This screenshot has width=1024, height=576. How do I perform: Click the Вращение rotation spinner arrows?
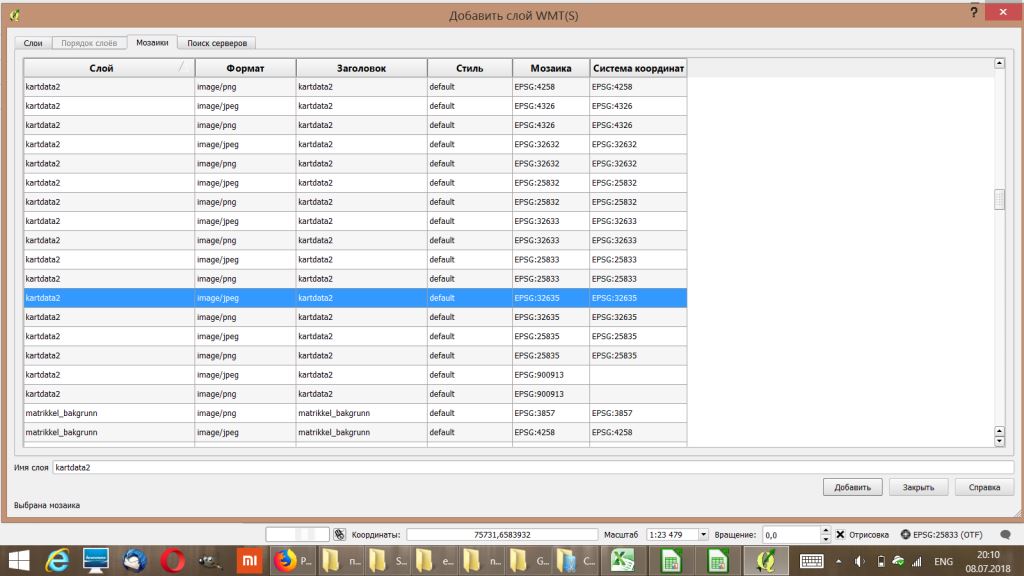pyautogui.click(x=825, y=535)
